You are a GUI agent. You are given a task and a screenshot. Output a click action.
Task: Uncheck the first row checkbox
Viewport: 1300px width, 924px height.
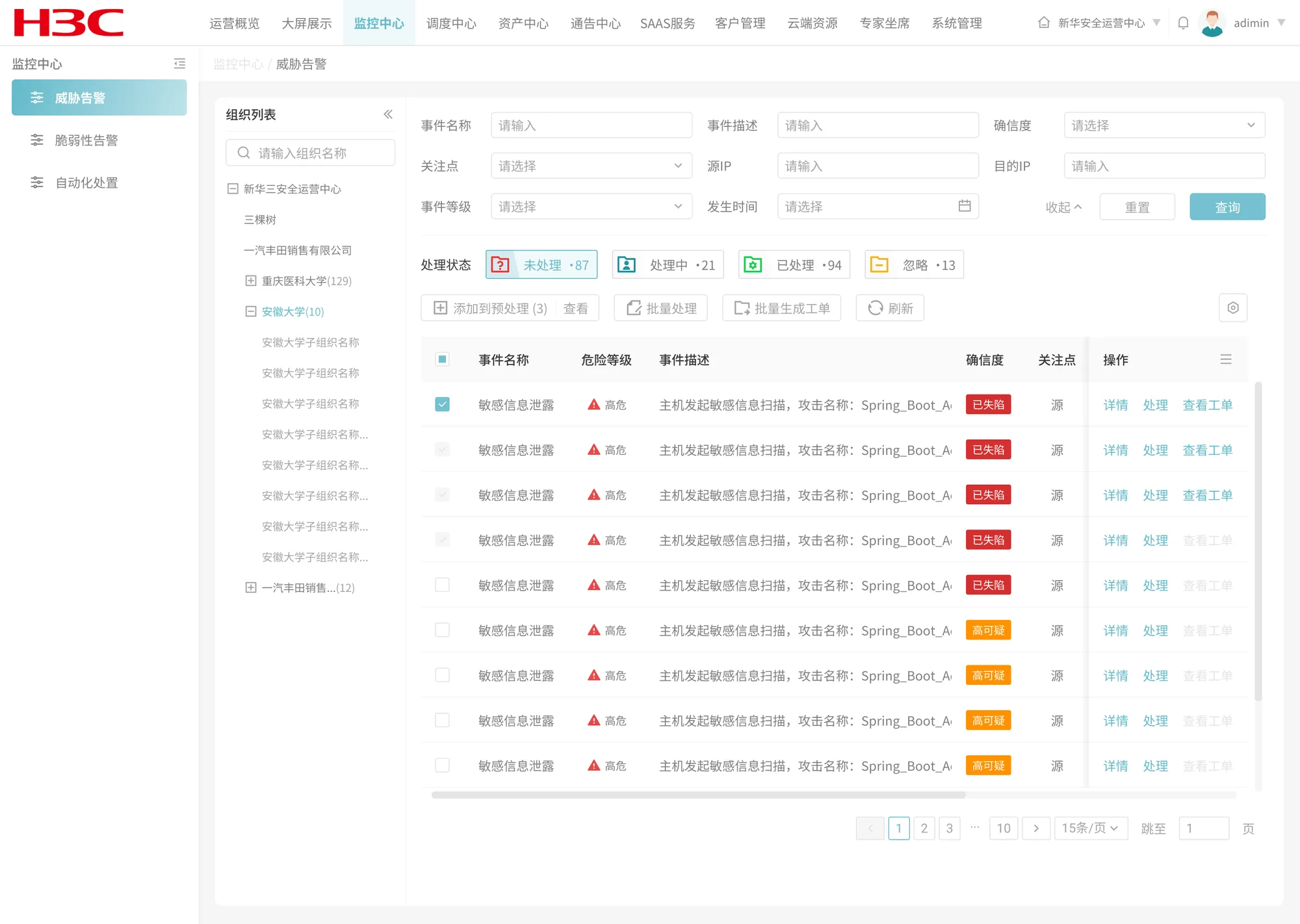(x=442, y=404)
